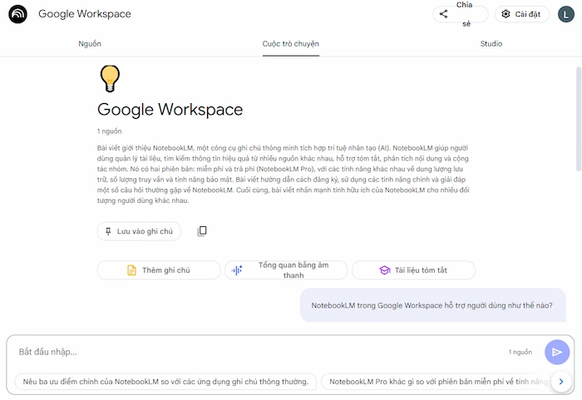Click the vertical scrollbar of the chat
The width and height of the screenshot is (582, 400).
point(578,119)
